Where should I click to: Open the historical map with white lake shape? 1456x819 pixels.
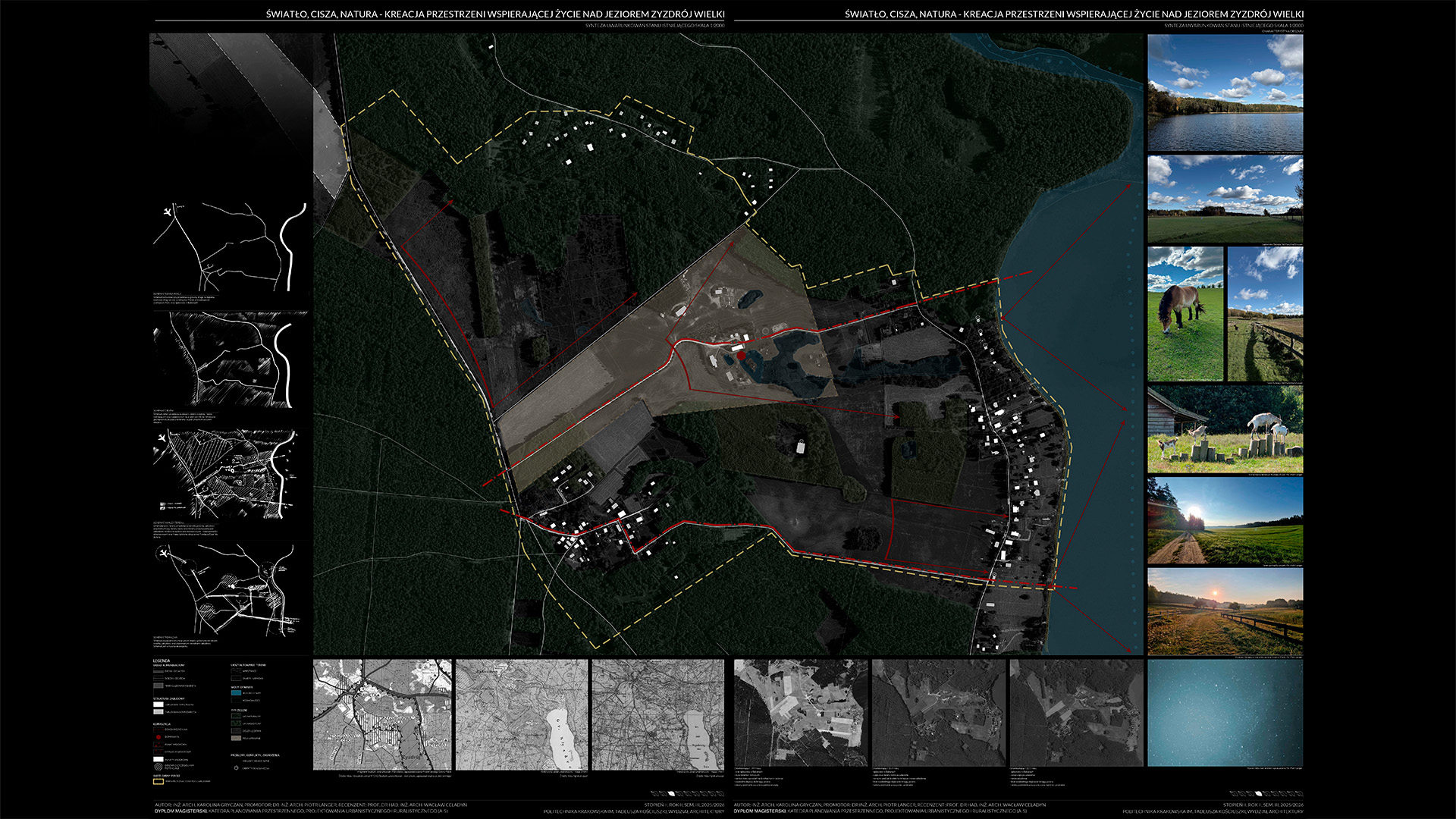(521, 714)
